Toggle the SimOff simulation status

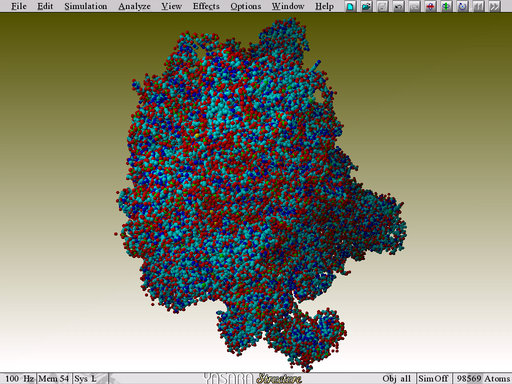[x=433, y=379]
